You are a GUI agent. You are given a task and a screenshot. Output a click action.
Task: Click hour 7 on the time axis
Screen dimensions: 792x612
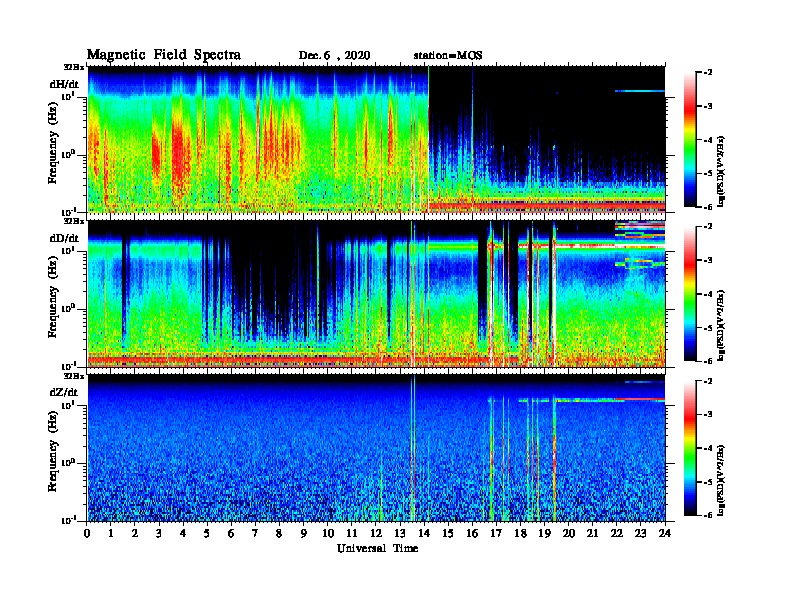pyautogui.click(x=255, y=533)
